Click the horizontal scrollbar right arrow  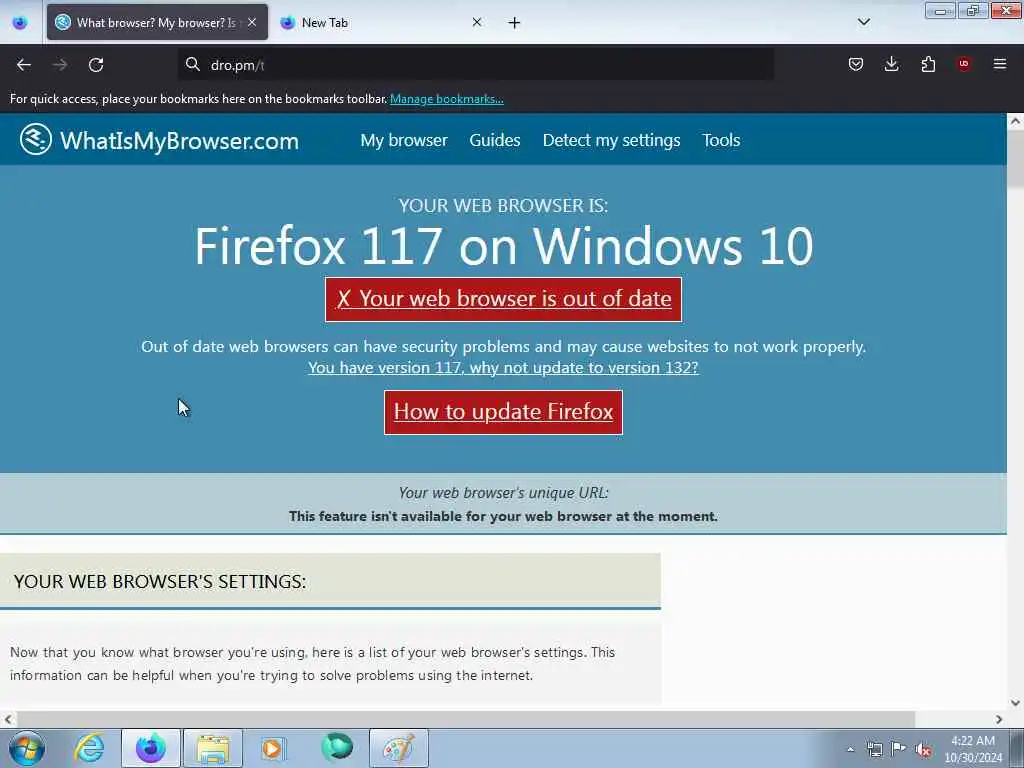click(x=999, y=719)
